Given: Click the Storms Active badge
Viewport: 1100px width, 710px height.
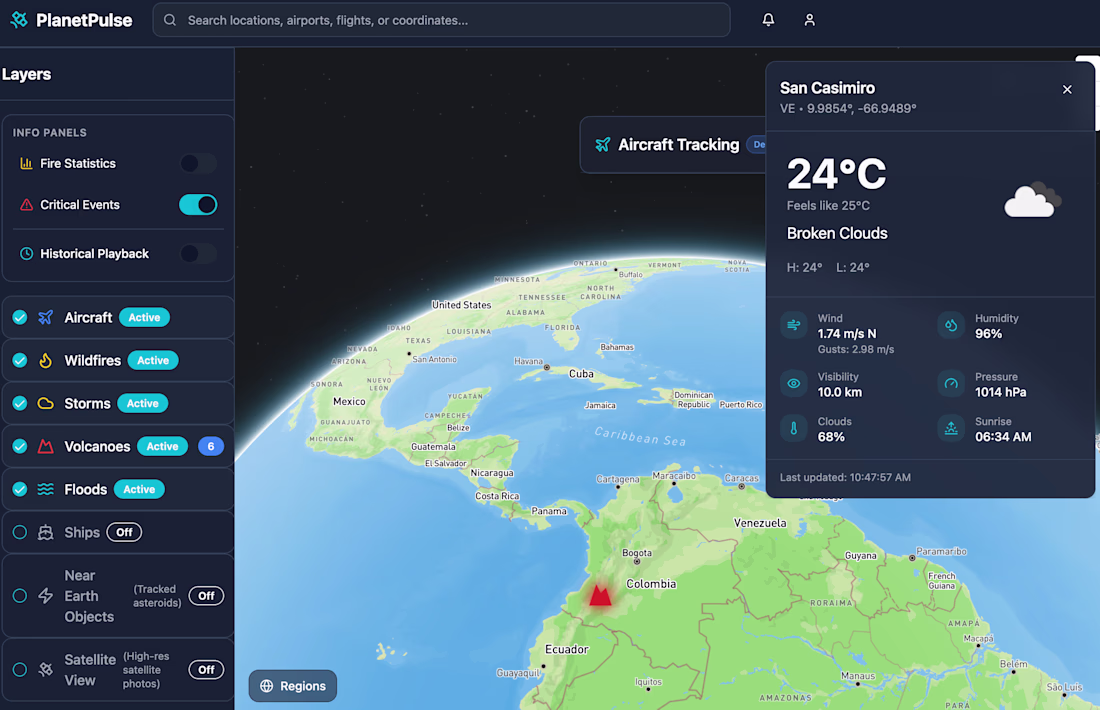Looking at the screenshot, I should click(142, 403).
